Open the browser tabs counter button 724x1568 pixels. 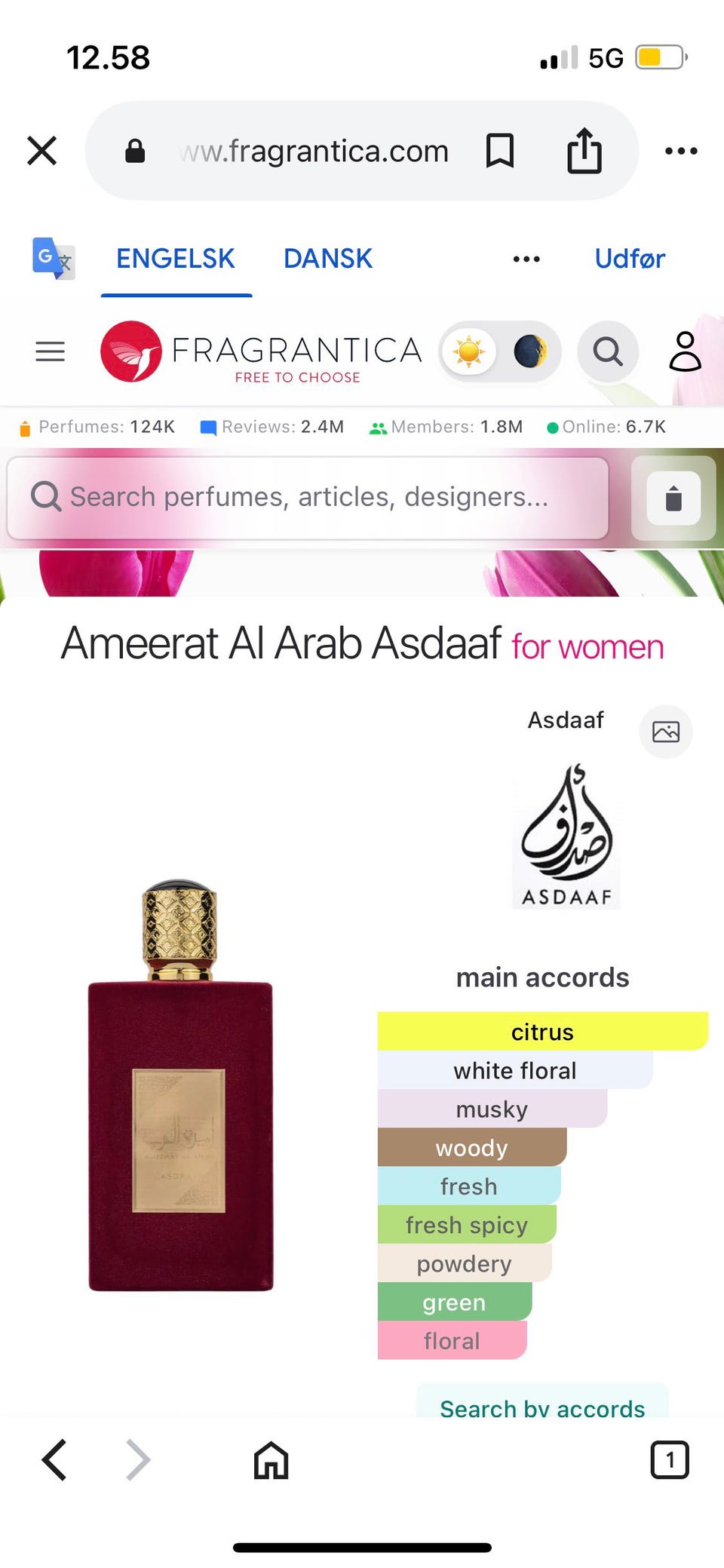click(x=670, y=1459)
